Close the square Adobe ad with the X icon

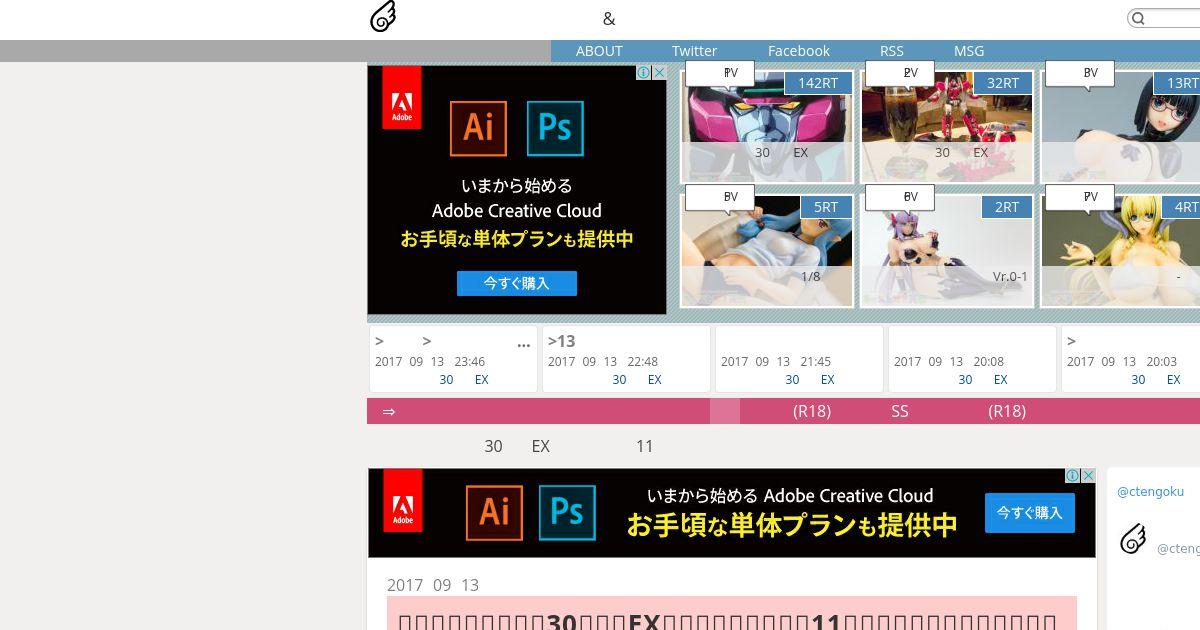[x=659, y=72]
